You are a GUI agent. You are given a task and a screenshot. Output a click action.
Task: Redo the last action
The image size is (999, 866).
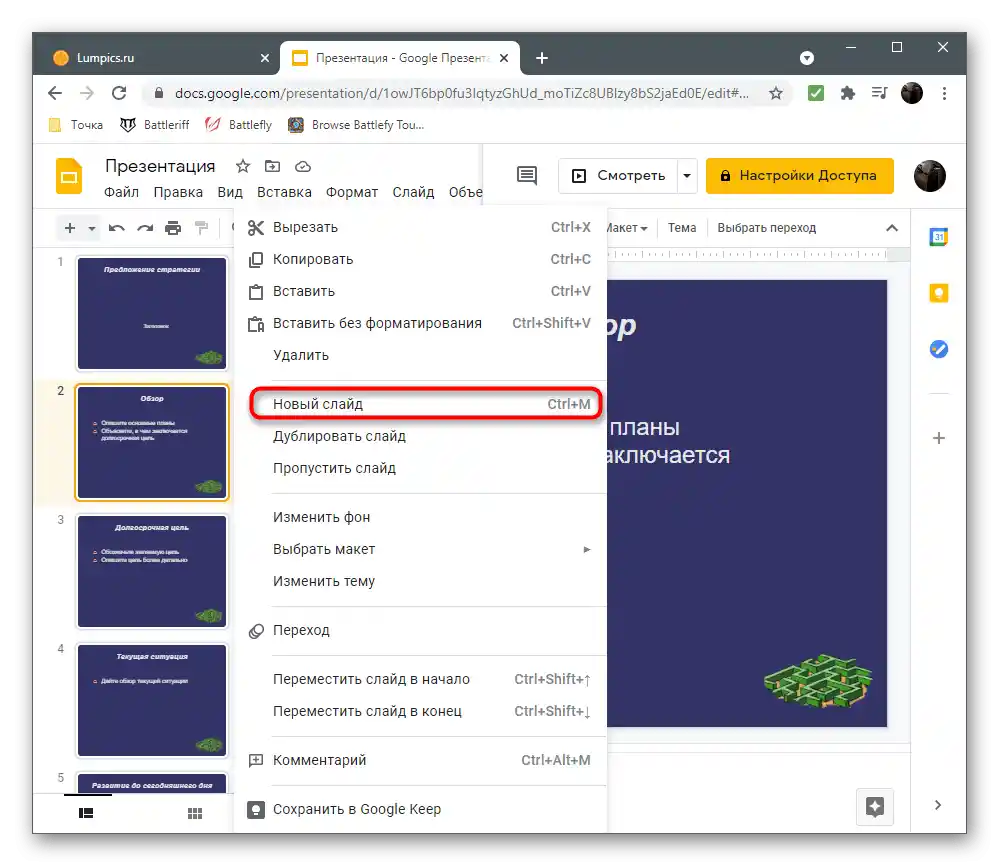pyautogui.click(x=145, y=228)
